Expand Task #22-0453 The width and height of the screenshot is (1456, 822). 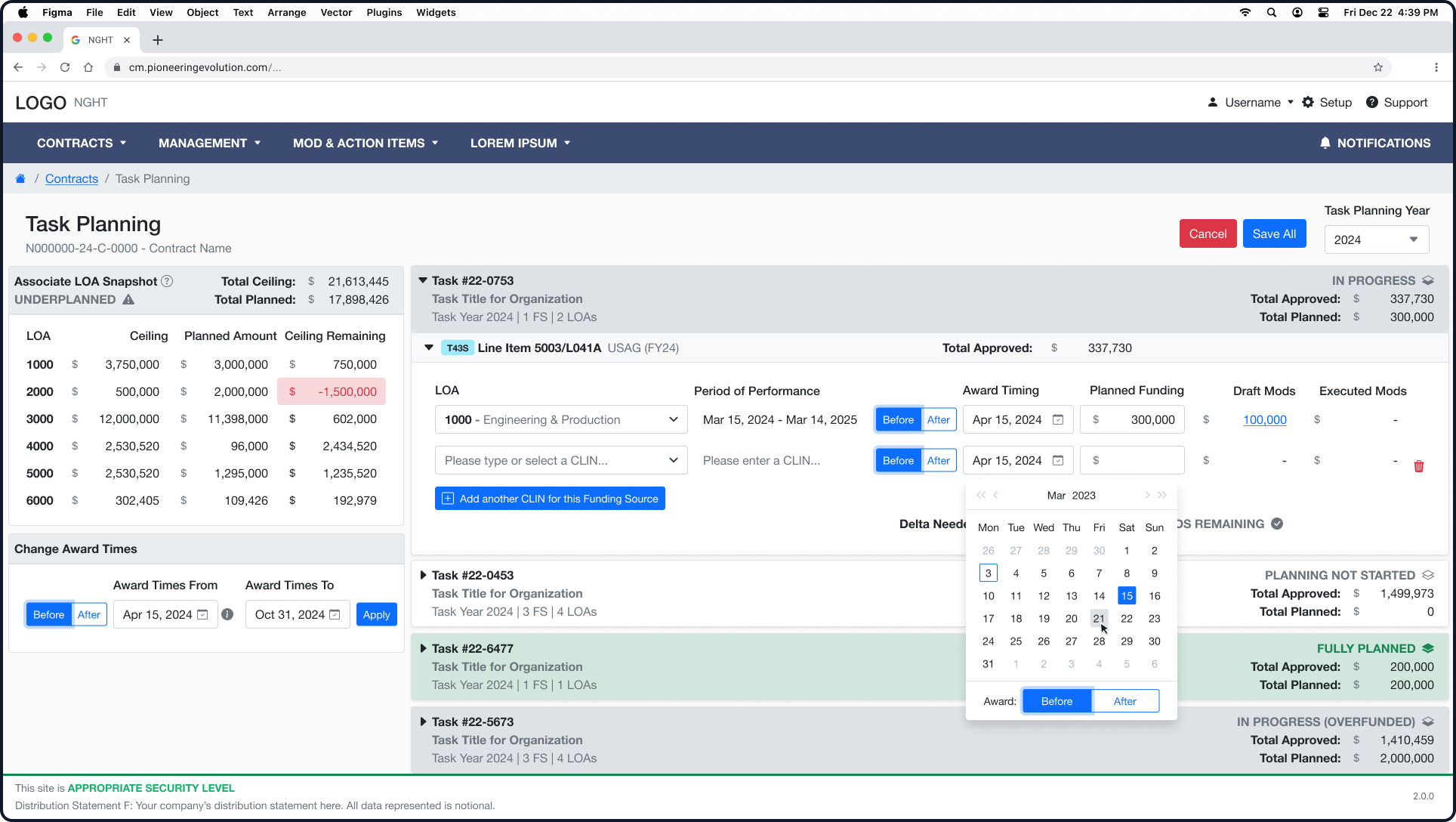(423, 575)
